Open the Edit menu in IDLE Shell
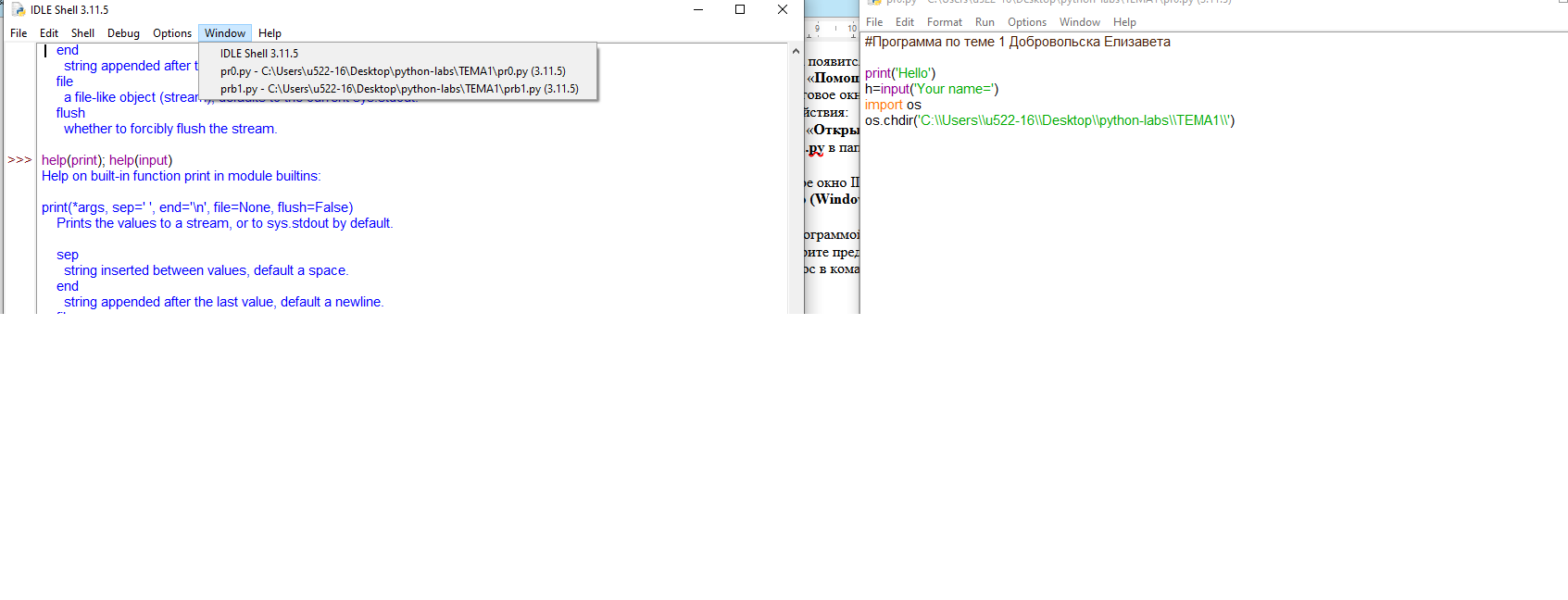Viewport: 1568px width, 600px height. 49,33
